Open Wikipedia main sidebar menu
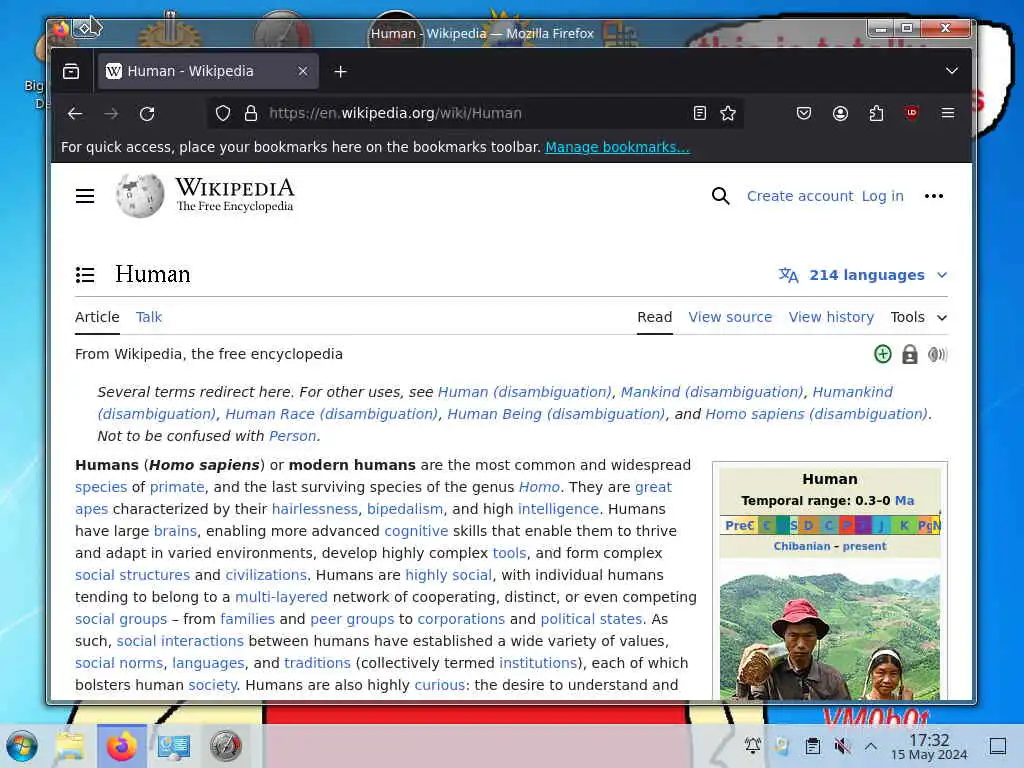1024x768 pixels. (85, 196)
